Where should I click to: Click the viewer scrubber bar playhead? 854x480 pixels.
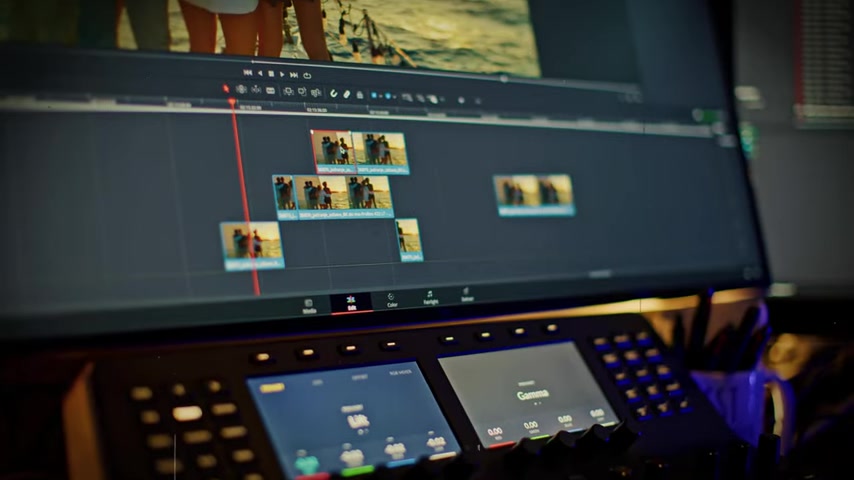pyautogui.click(x=504, y=79)
